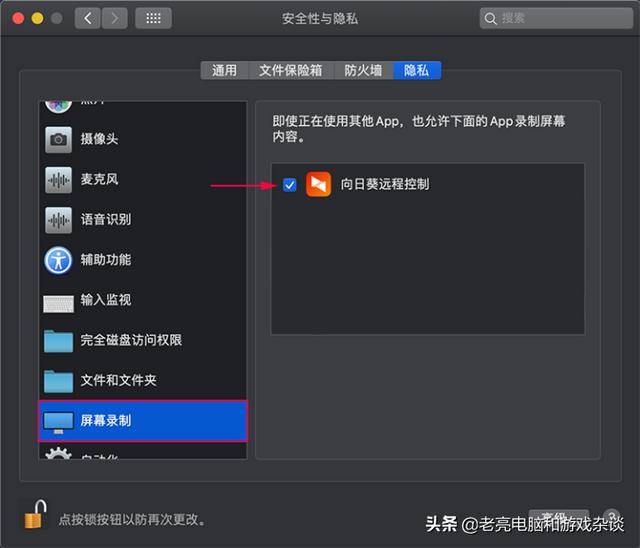Screen dimensions: 640x548
Task: Select the 隐私 tab
Action: (417, 71)
